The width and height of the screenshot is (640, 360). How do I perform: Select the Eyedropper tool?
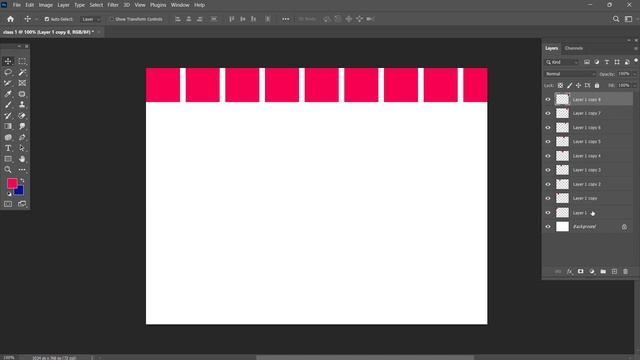tap(8, 94)
